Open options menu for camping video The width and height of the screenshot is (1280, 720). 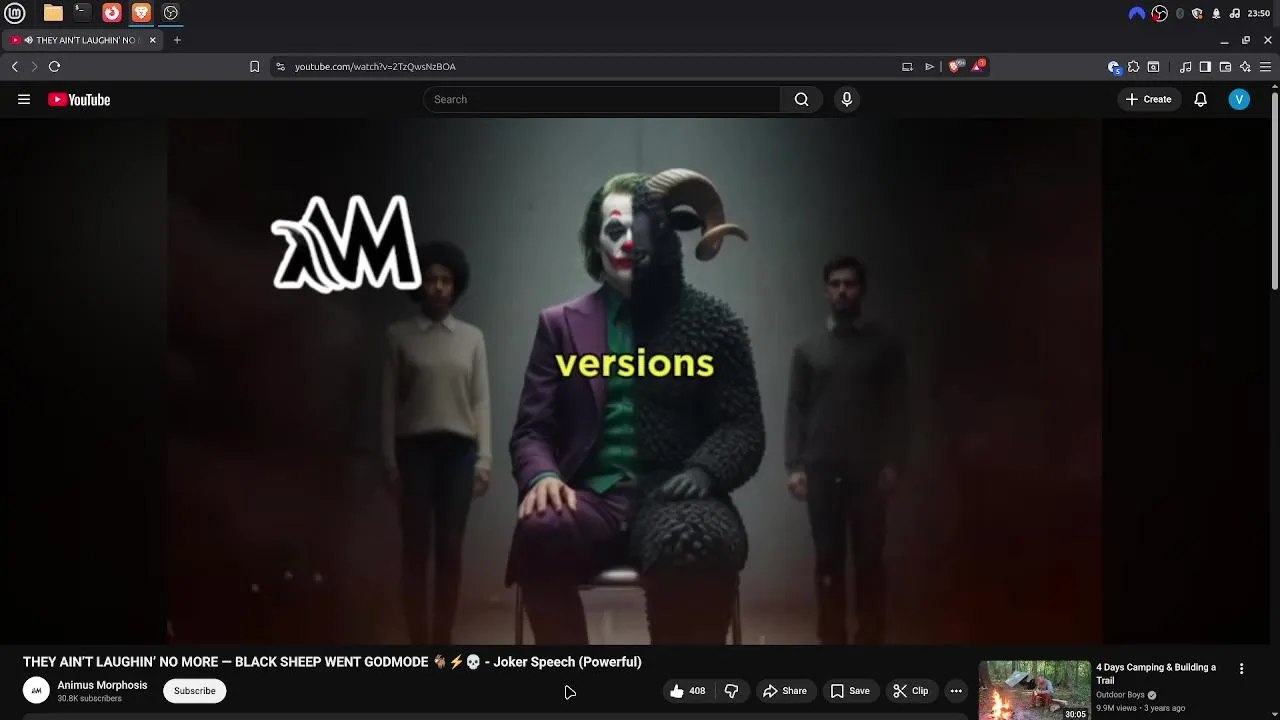click(x=1241, y=669)
